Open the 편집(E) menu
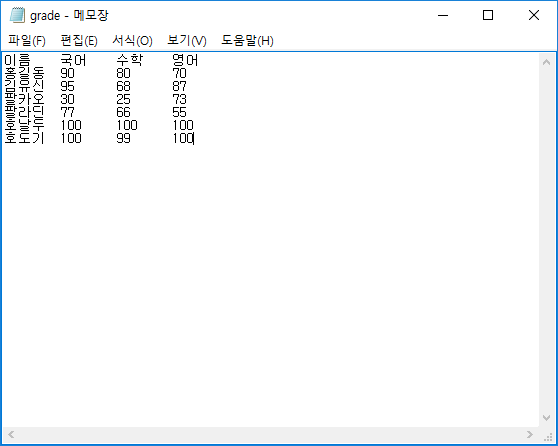This screenshot has height=446, width=558. (x=79, y=41)
